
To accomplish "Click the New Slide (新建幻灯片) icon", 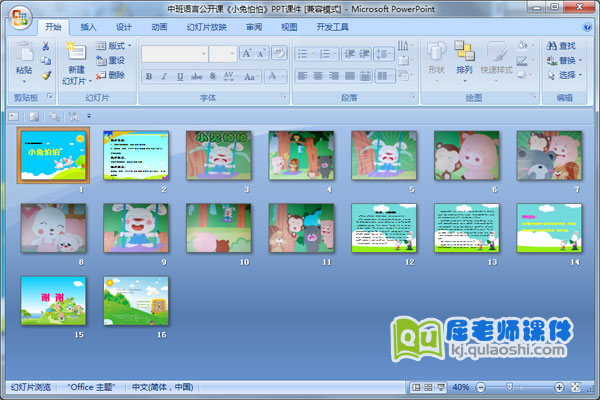I will [x=76, y=51].
